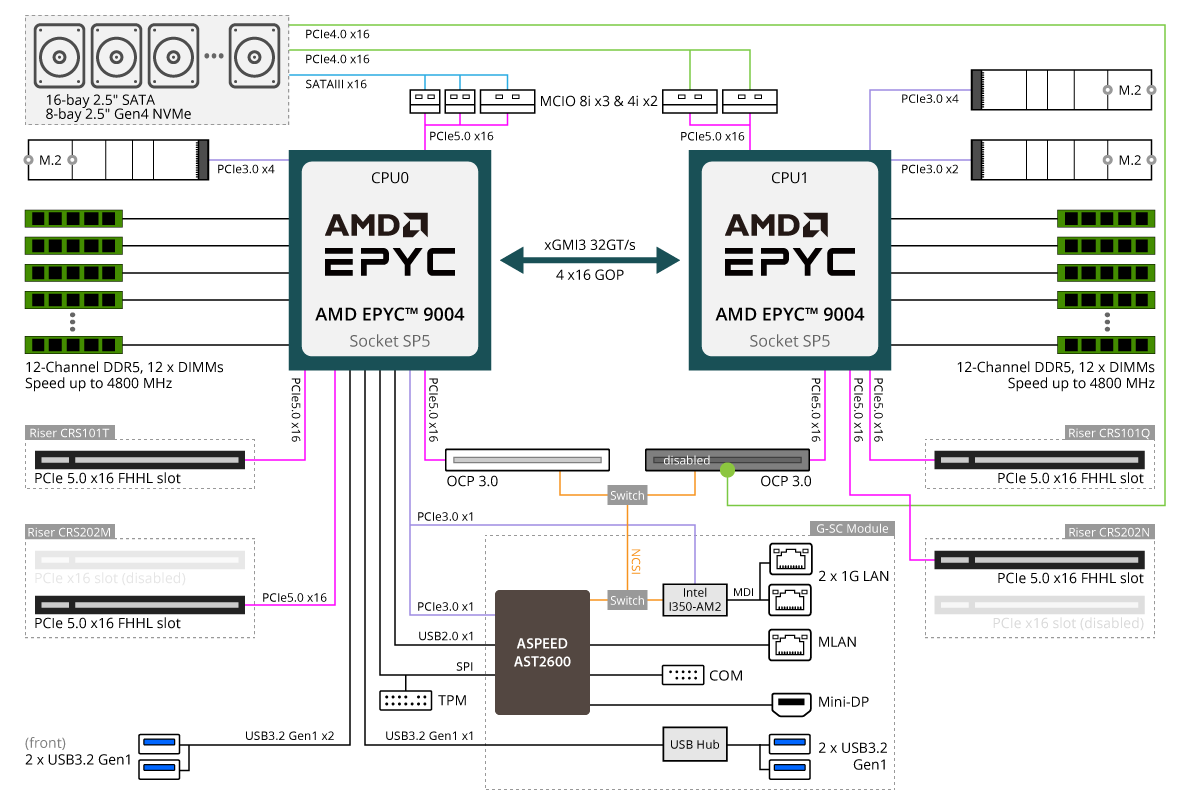
Task: Click '16-bay 2.5" SATA' text
Action: point(100,99)
